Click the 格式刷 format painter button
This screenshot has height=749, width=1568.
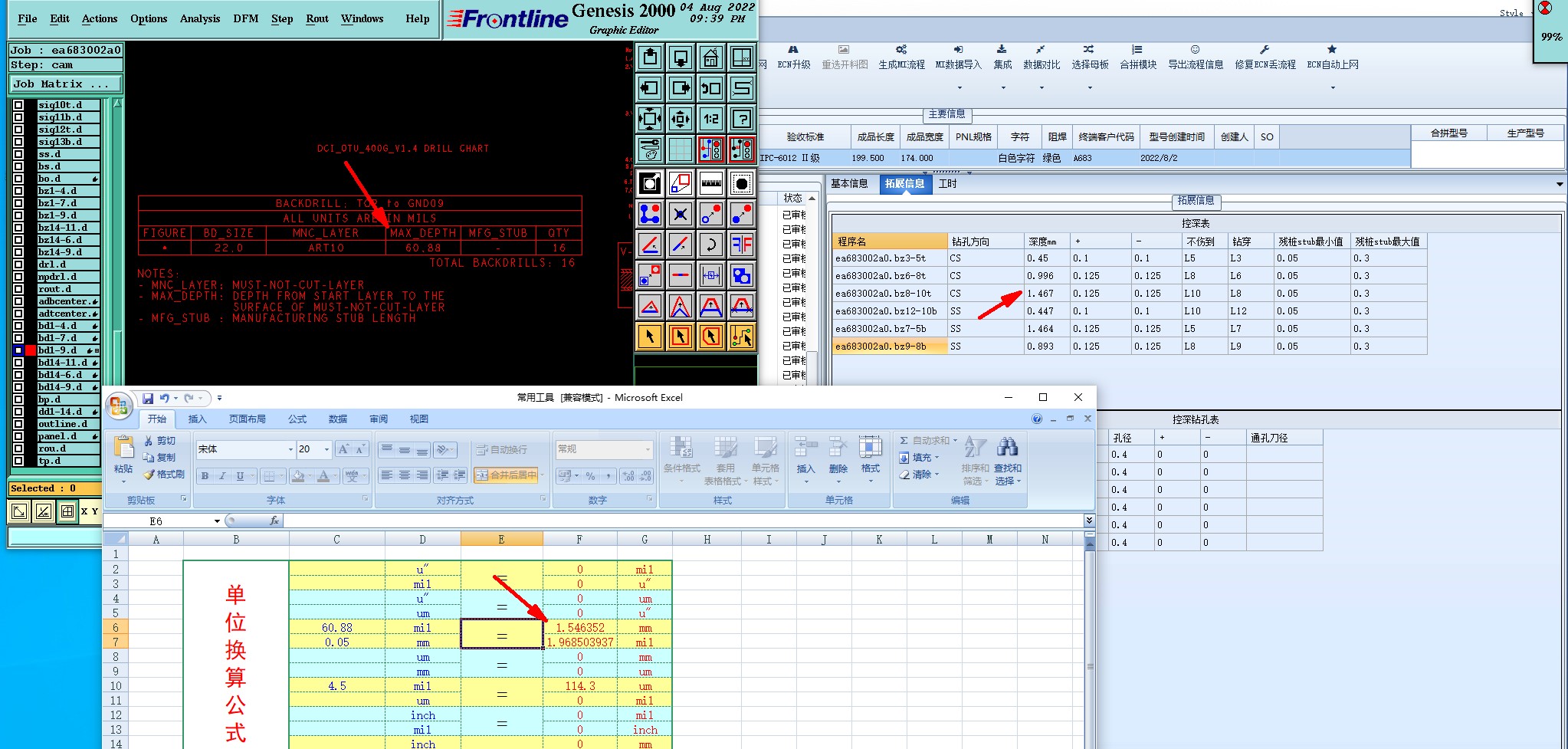click(x=164, y=475)
